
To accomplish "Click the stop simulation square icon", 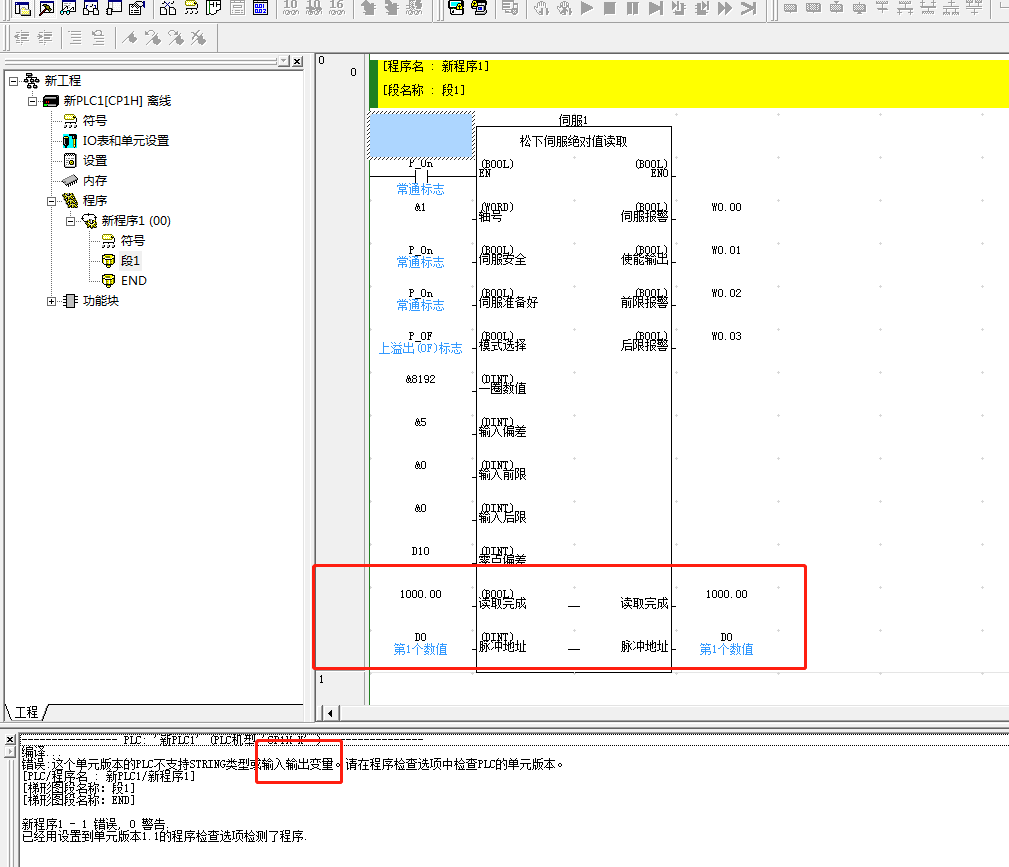I will [609, 8].
